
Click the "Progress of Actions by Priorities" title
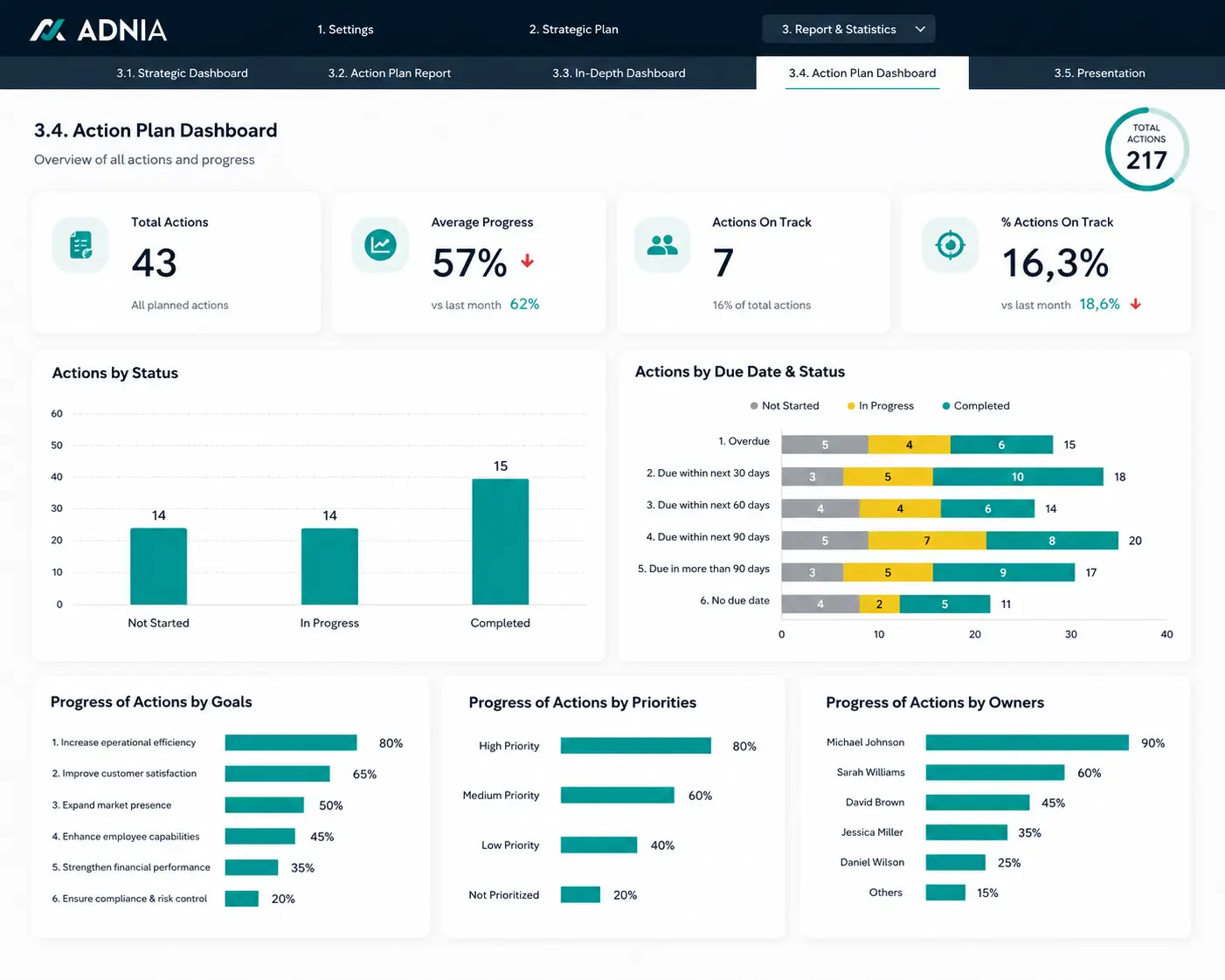tap(583, 702)
